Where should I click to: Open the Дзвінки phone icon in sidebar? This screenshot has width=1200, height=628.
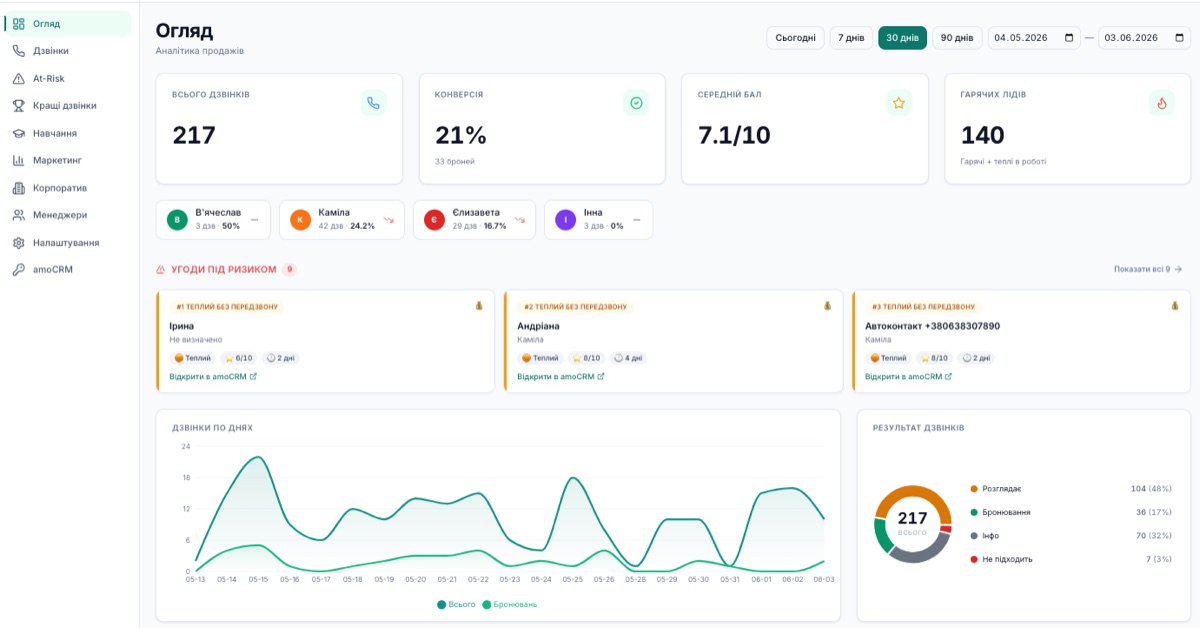(19, 51)
